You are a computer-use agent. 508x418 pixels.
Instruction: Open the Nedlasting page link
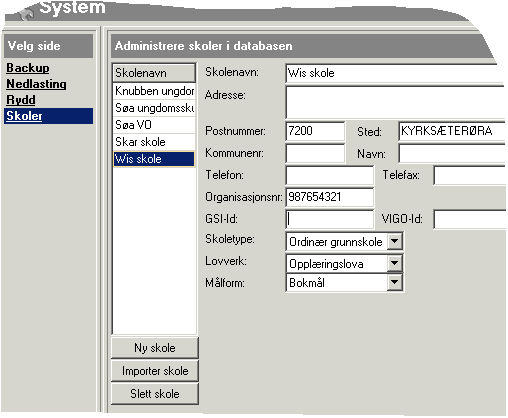pos(36,84)
